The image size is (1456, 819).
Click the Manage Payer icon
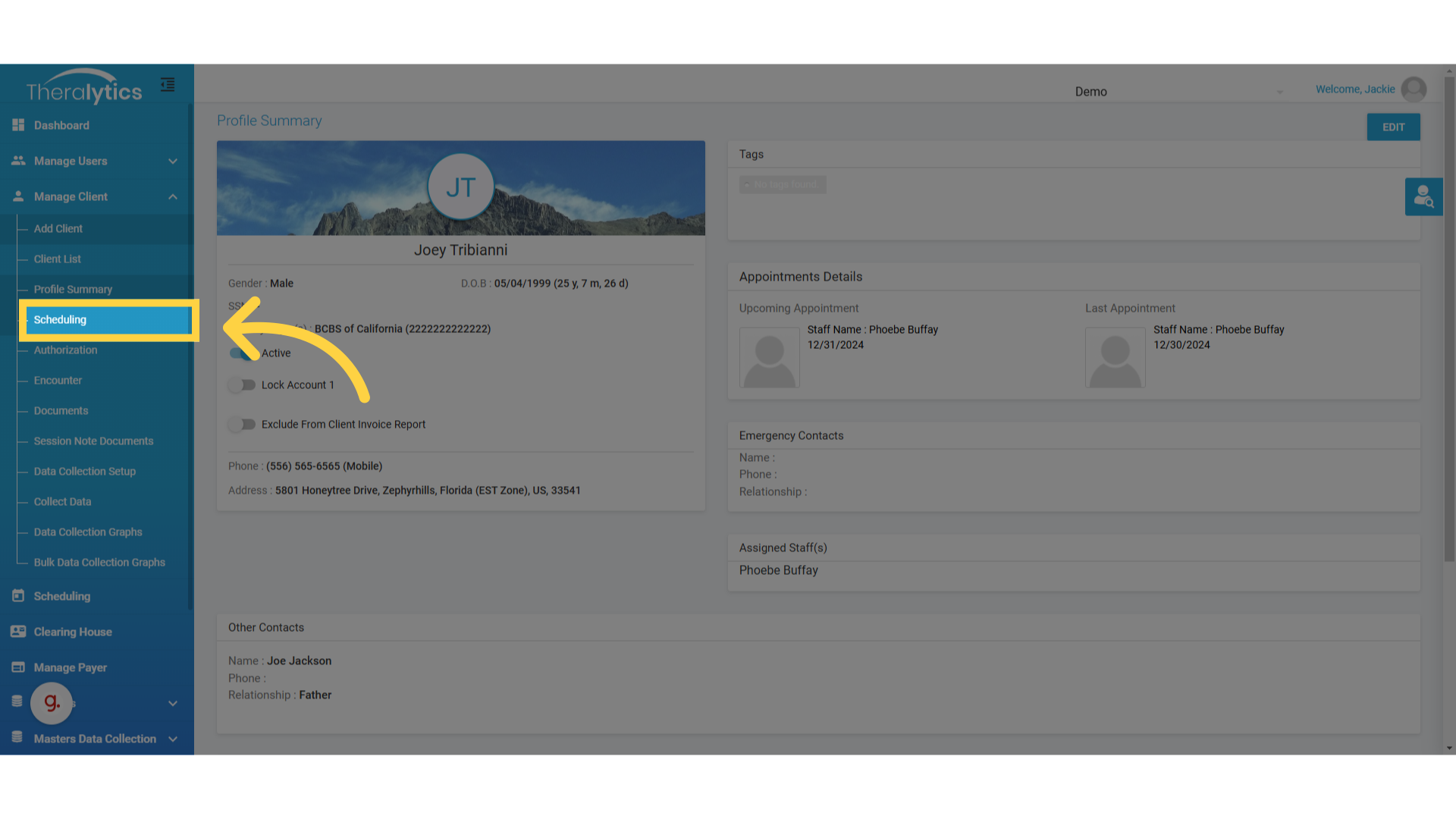click(18, 667)
